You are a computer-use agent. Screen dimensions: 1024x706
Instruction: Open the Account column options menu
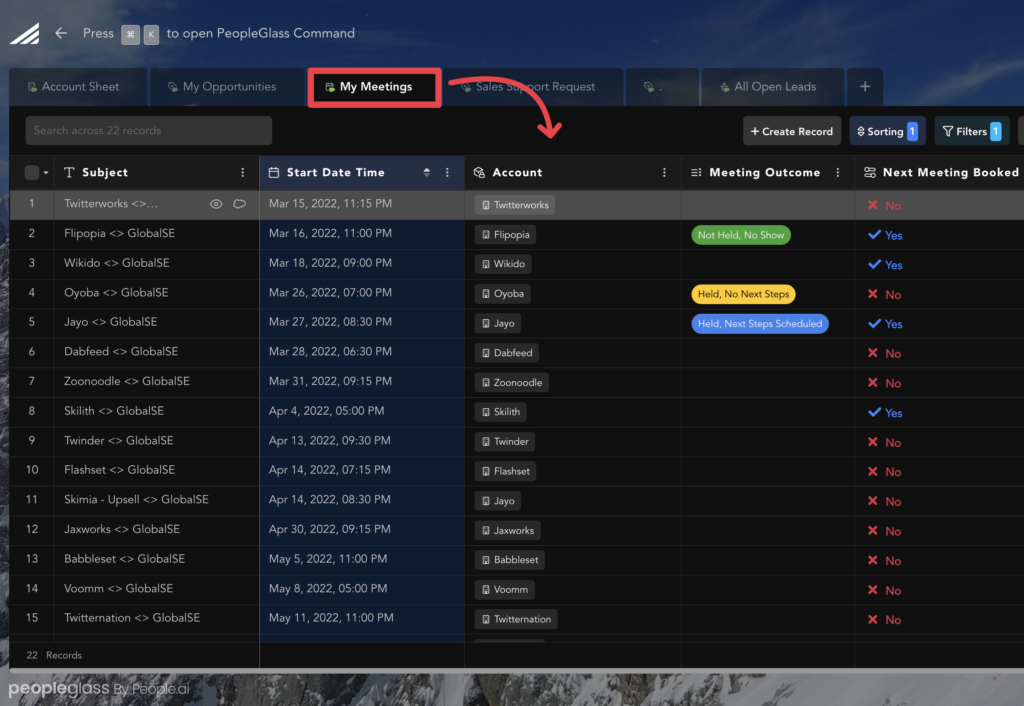(664, 172)
